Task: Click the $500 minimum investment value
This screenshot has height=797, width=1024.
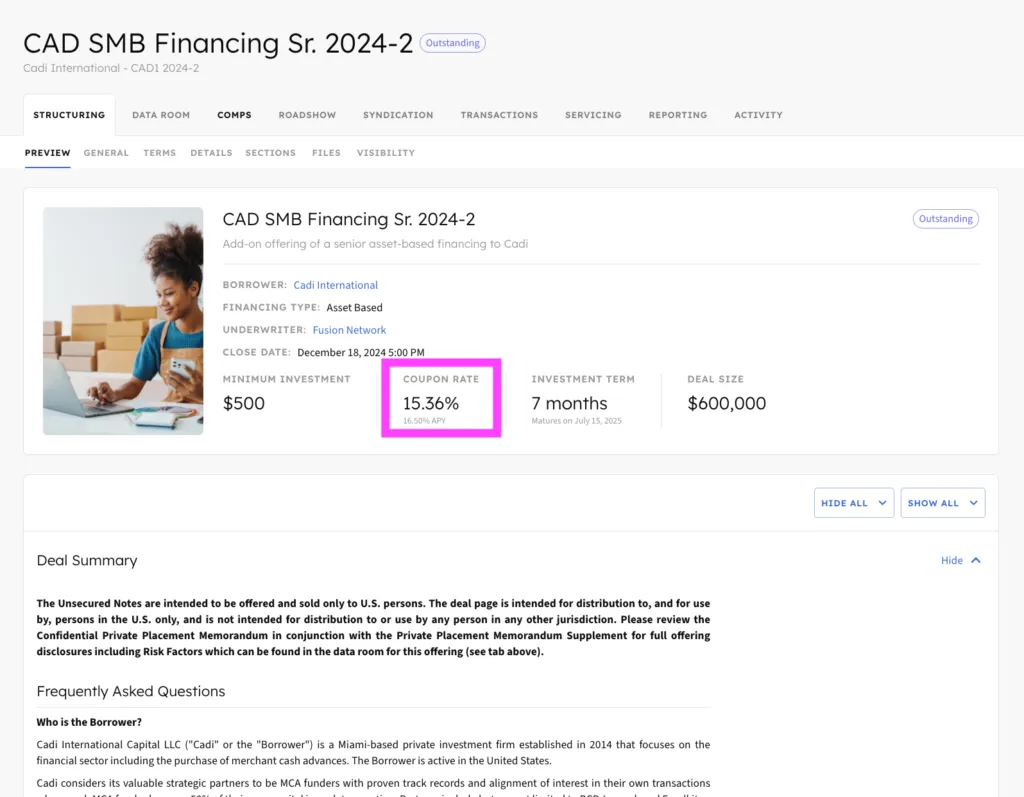Action: (x=244, y=403)
